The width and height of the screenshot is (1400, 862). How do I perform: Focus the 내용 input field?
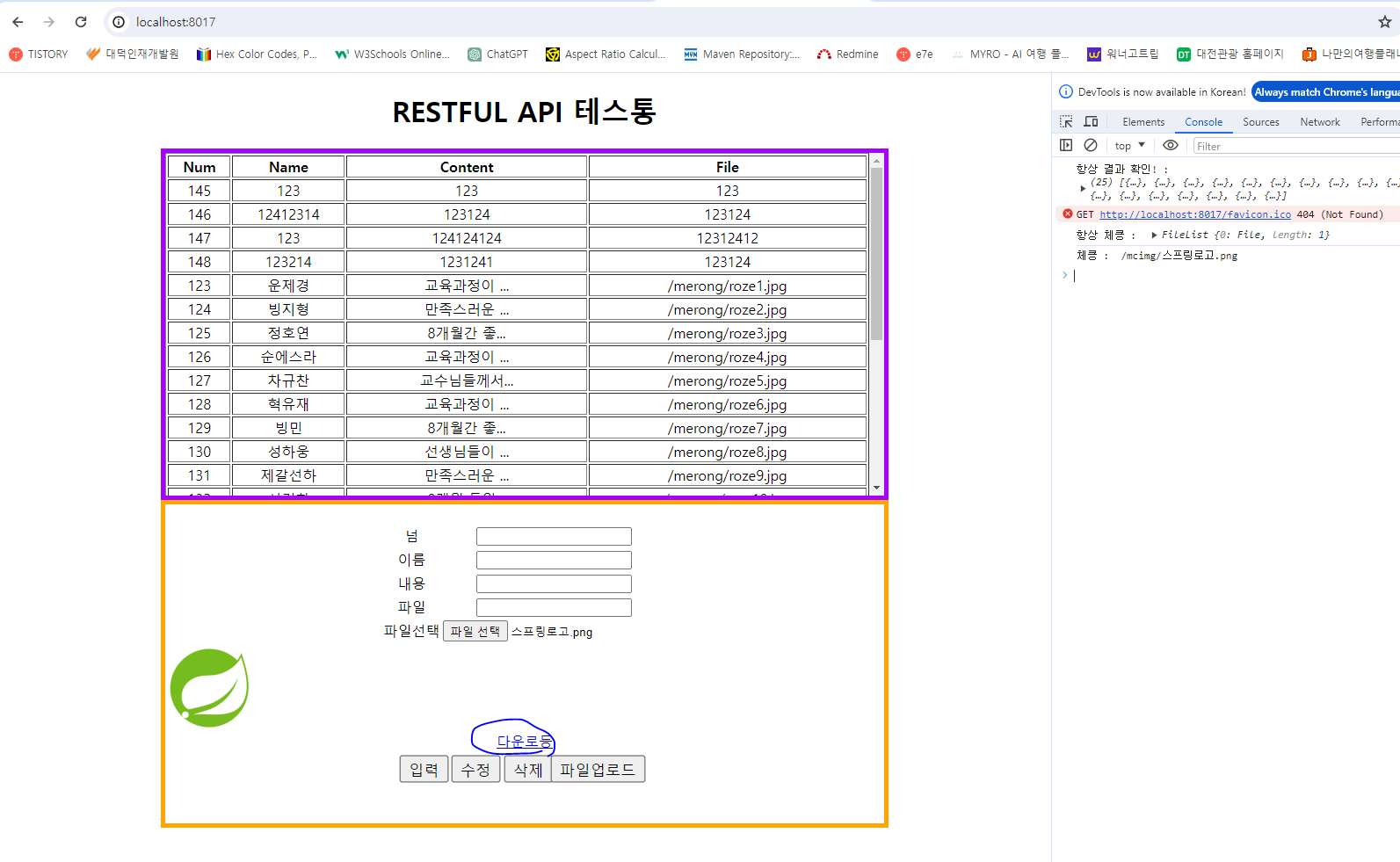click(x=554, y=583)
